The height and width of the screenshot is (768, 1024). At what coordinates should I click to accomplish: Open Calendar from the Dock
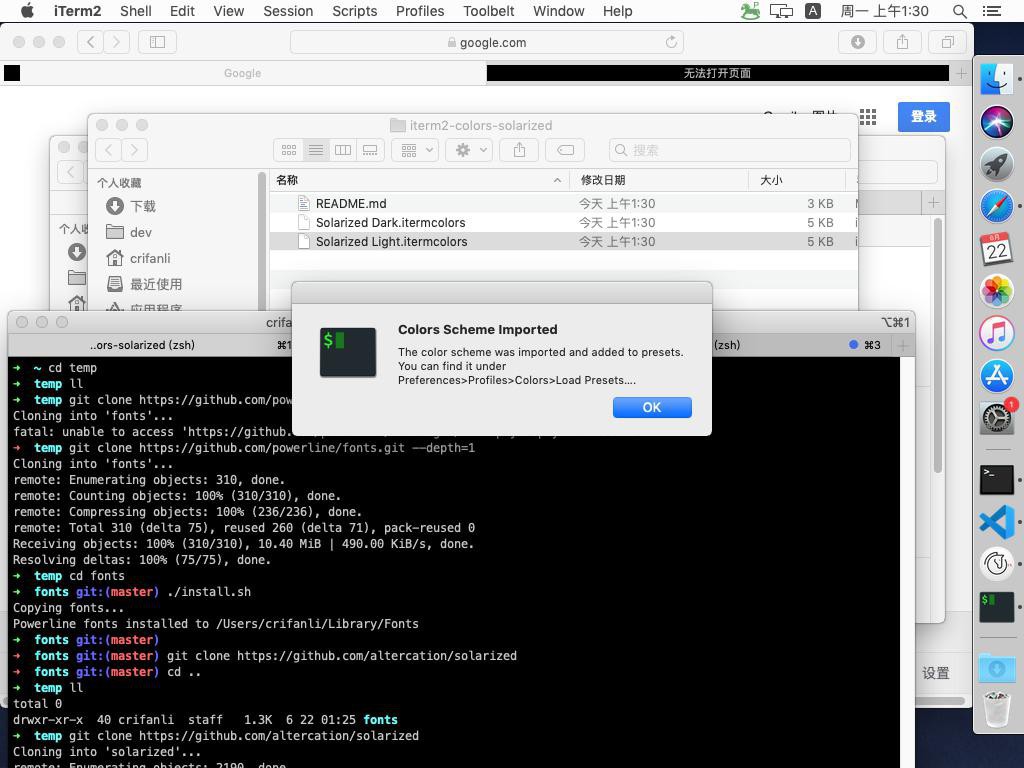pos(997,249)
